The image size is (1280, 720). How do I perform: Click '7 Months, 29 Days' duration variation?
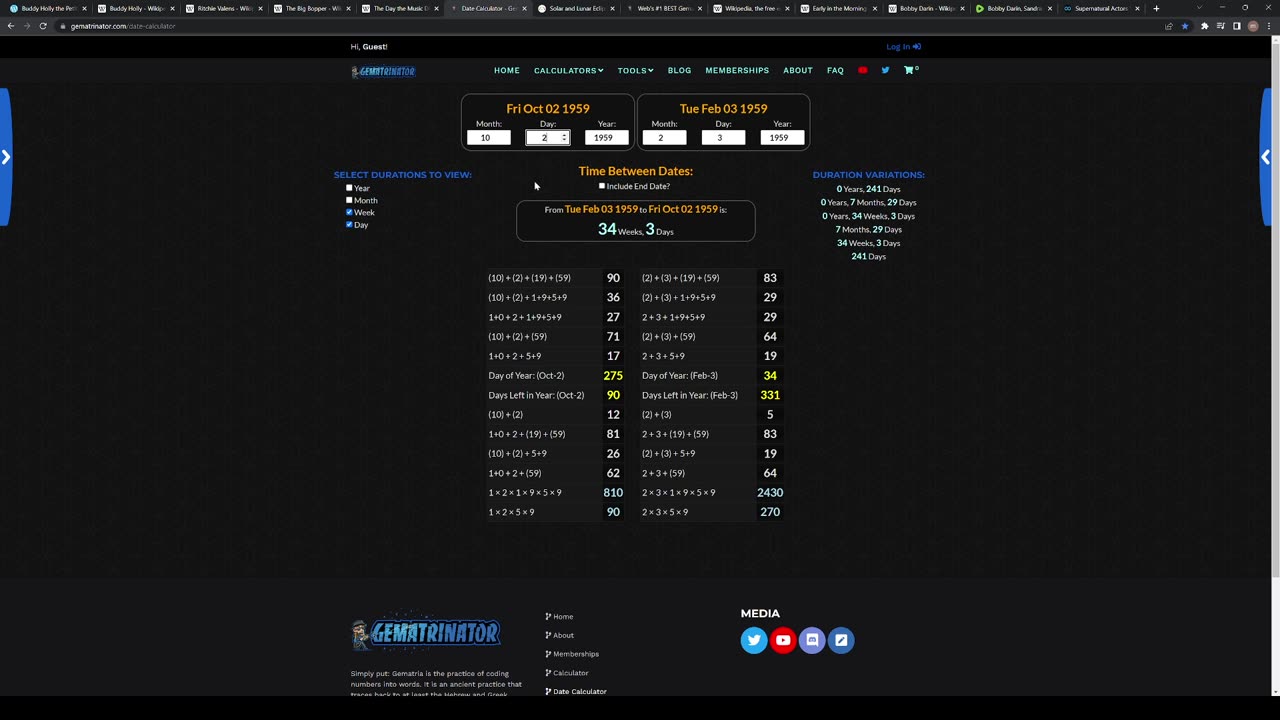point(868,229)
